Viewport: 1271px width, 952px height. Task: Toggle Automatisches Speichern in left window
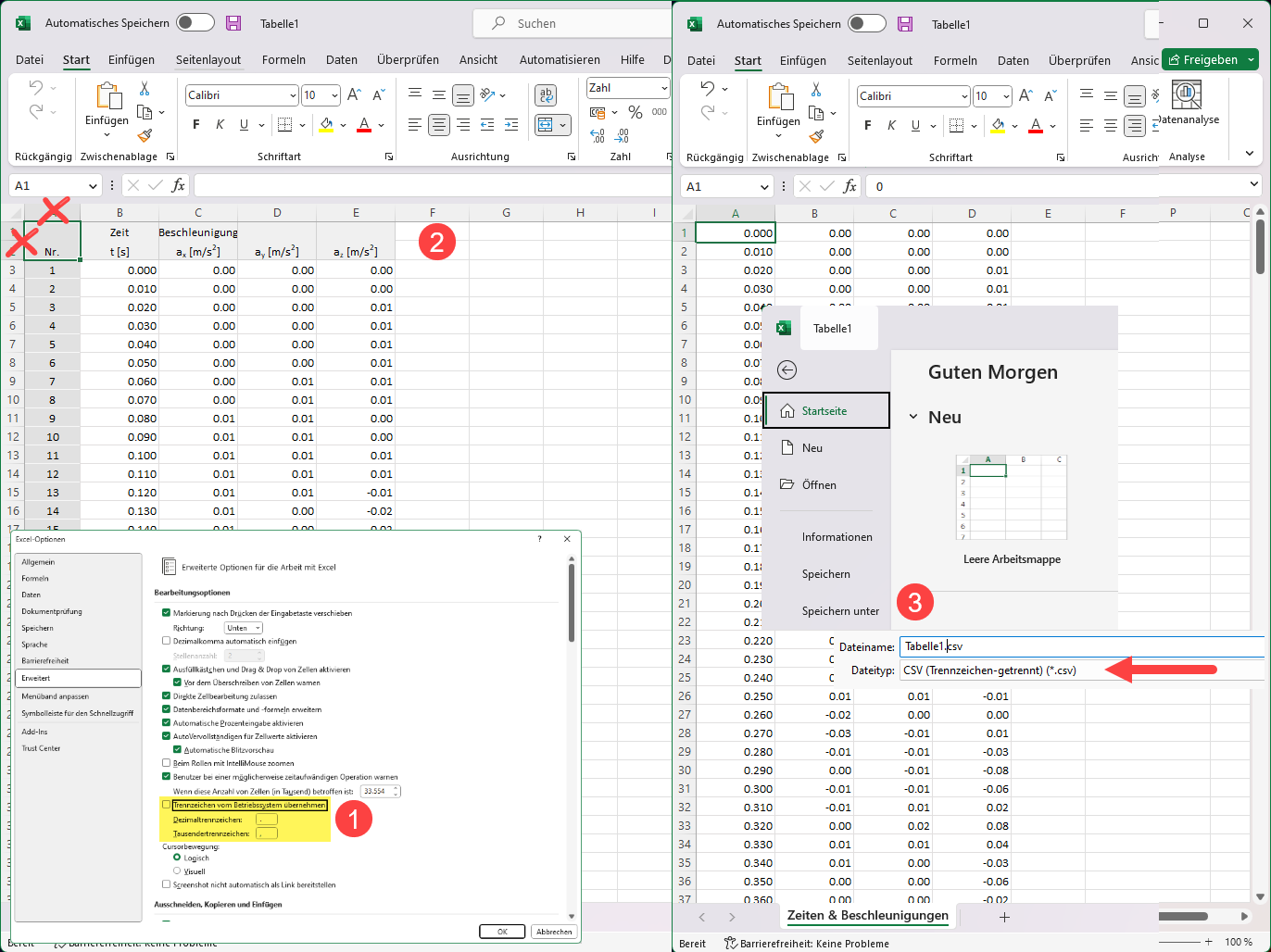(x=195, y=22)
